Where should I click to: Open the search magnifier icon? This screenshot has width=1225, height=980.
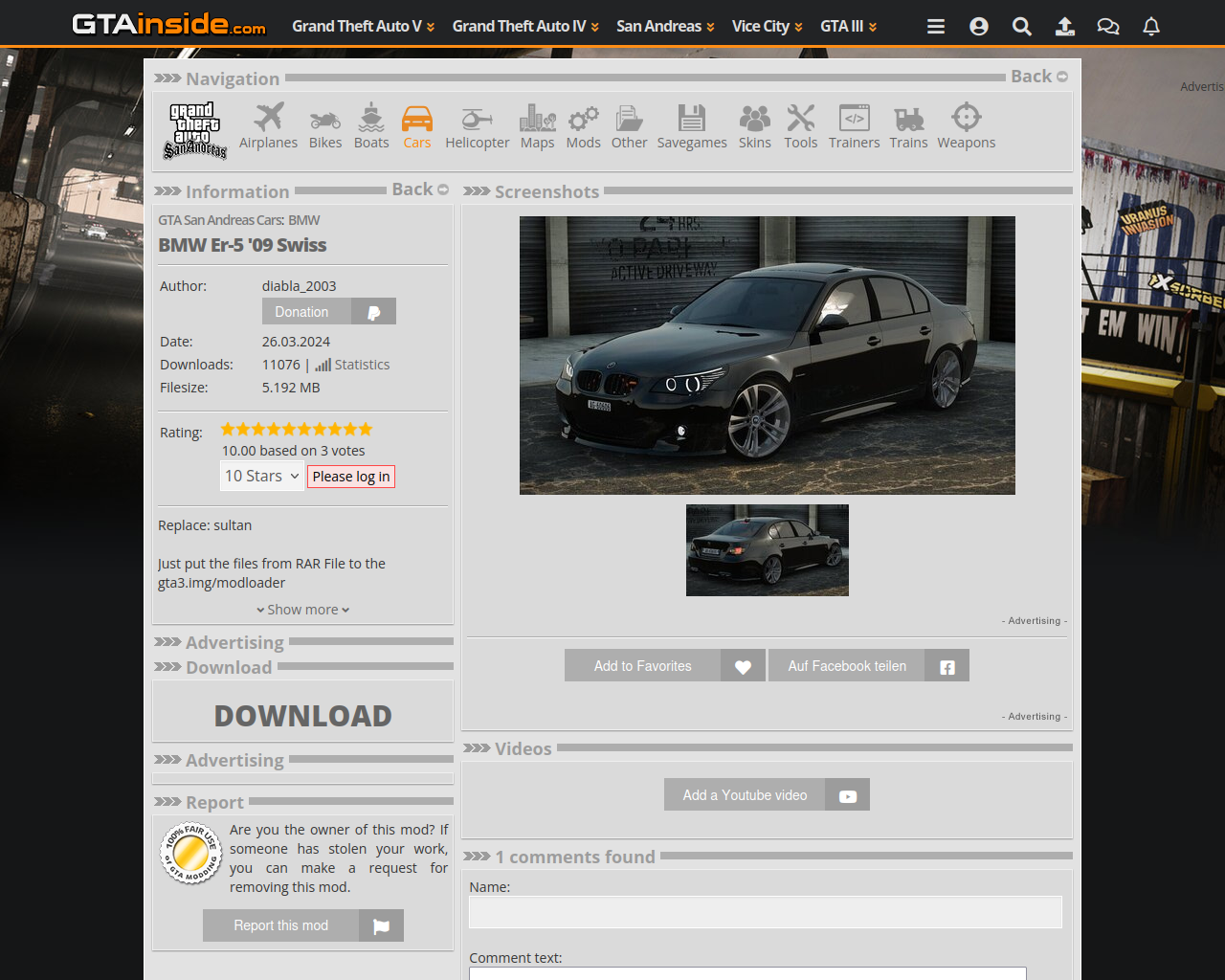tap(1022, 27)
